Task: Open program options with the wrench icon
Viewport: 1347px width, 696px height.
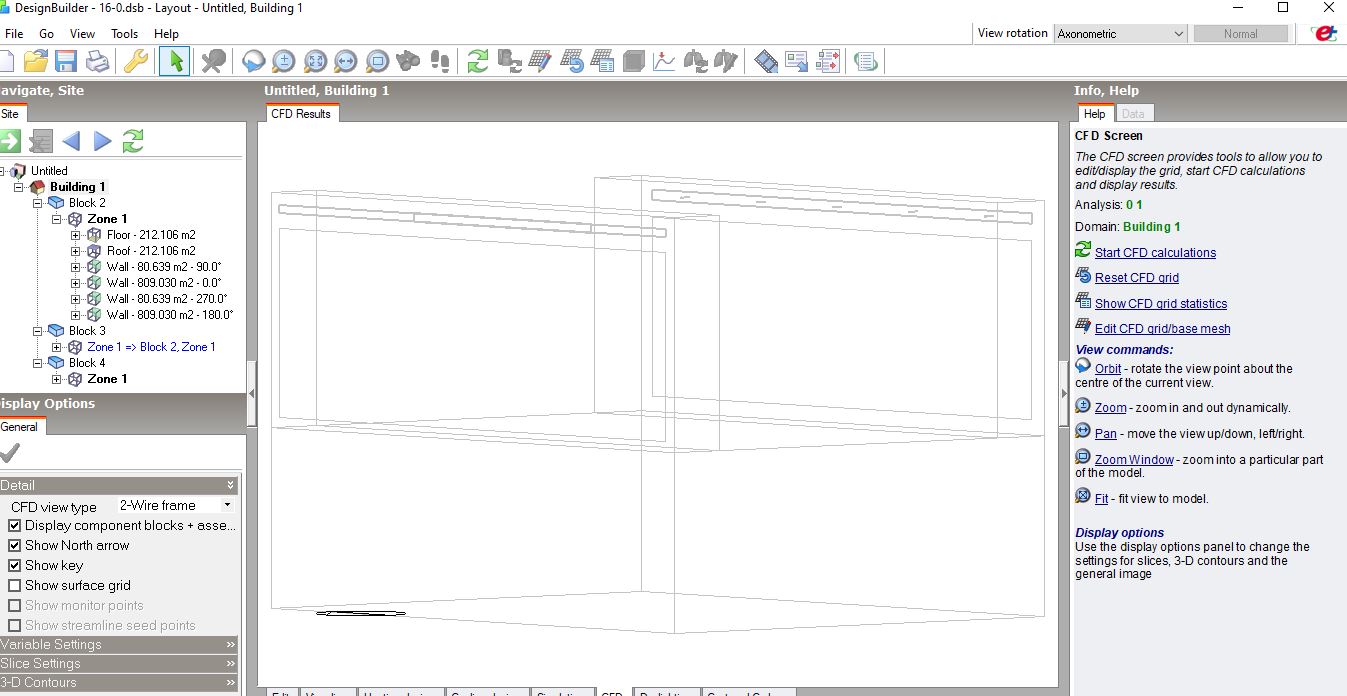Action: 135,61
